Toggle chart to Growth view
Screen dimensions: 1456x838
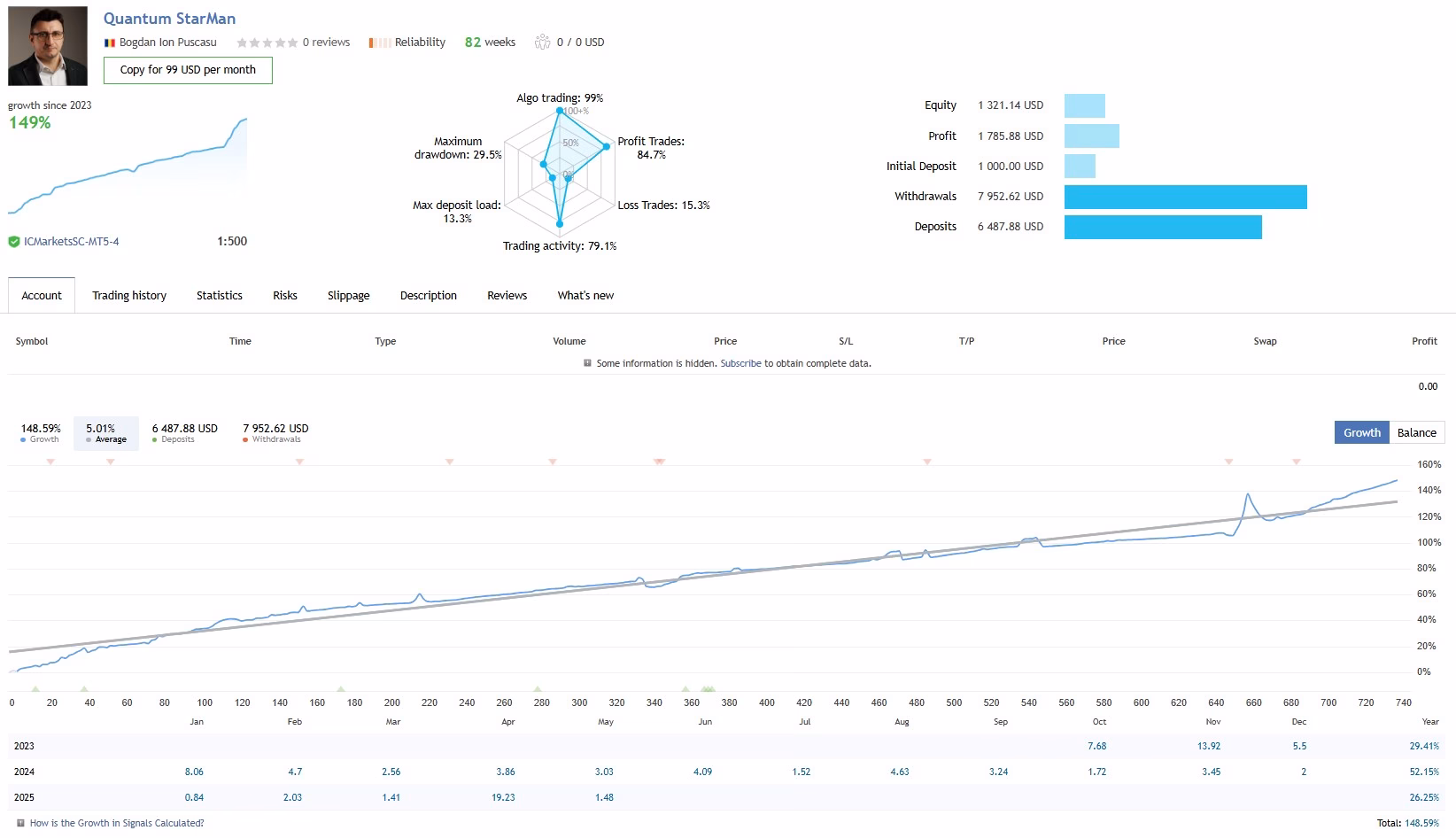click(x=1361, y=432)
